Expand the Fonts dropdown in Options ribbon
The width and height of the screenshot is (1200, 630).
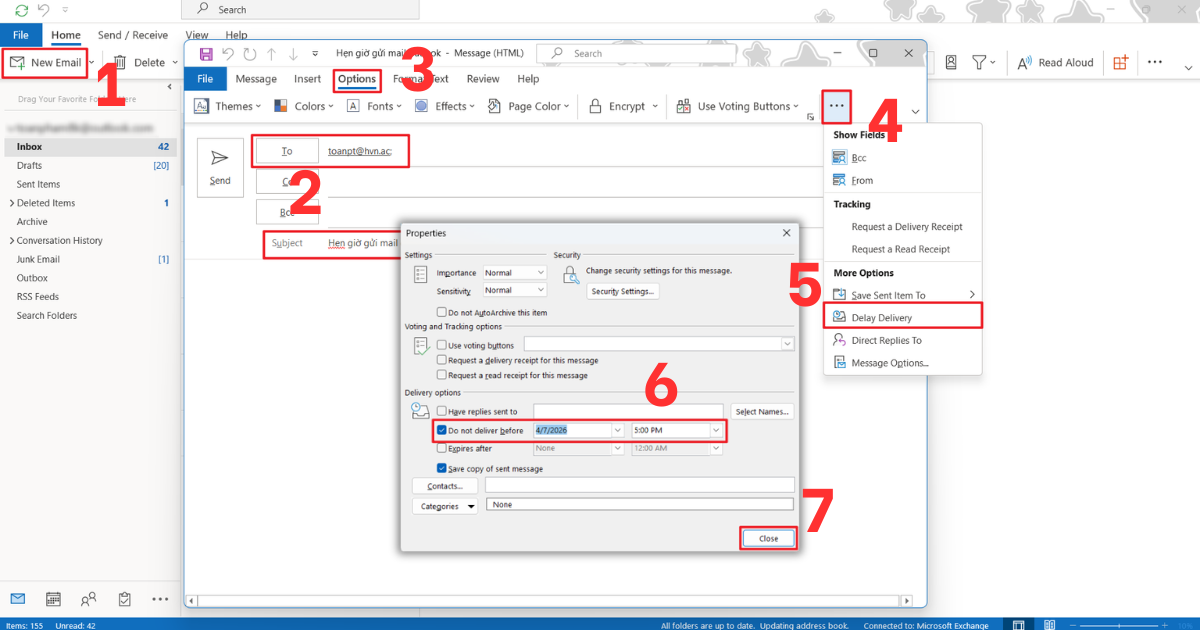coord(398,106)
